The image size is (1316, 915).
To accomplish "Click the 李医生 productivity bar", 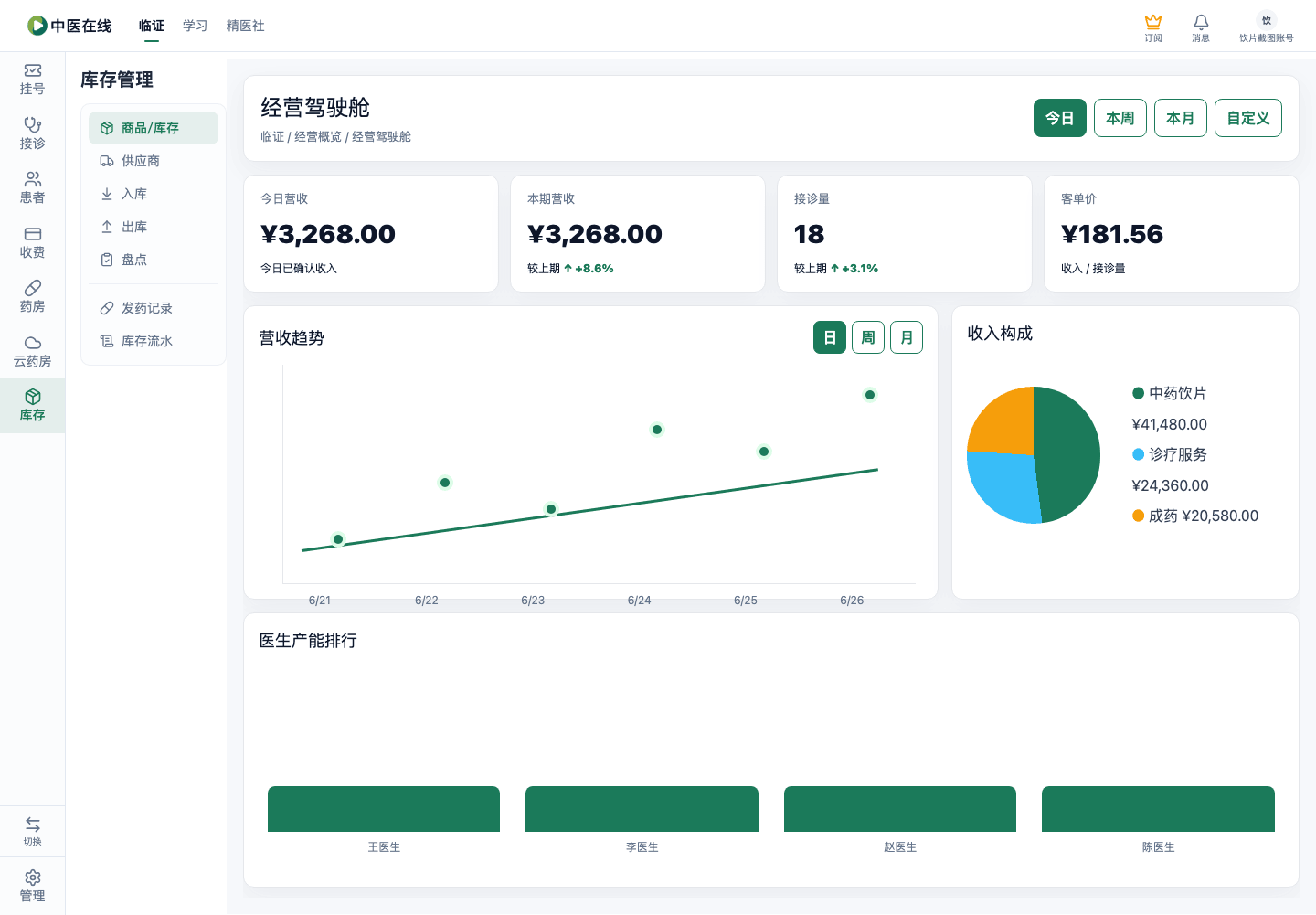I will coord(642,809).
